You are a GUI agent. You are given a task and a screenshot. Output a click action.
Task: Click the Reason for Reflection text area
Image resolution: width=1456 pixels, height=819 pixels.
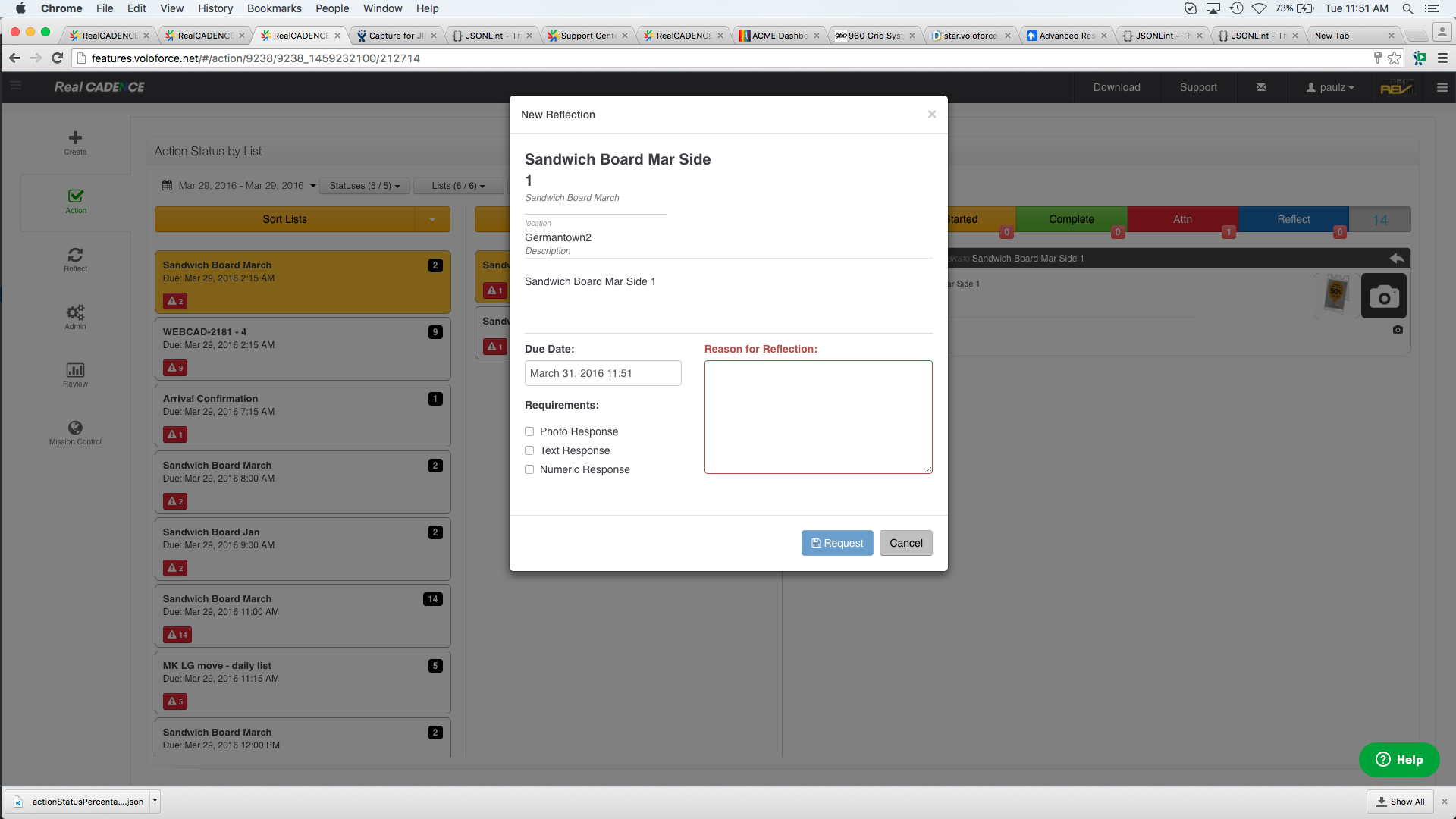818,417
